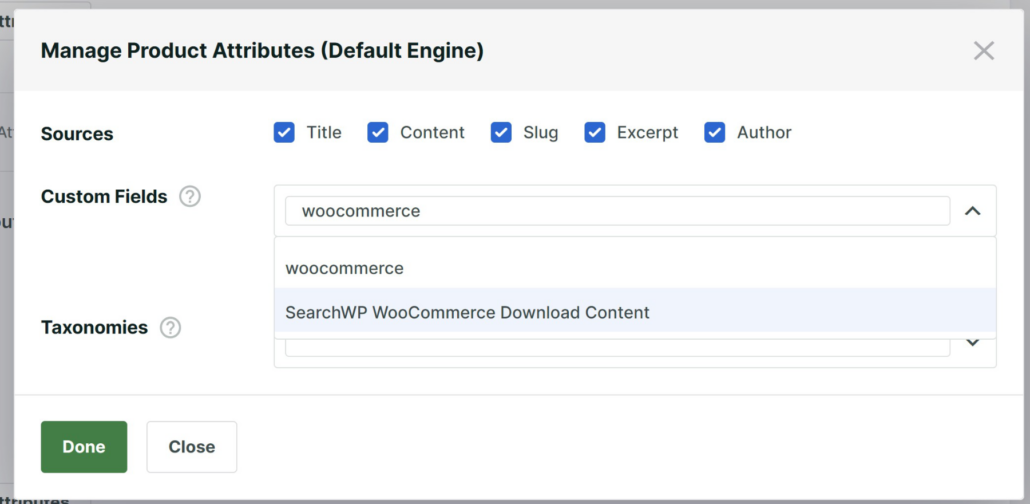Viewport: 1030px width, 504px height.
Task: Open Taxonomies help tooltip icon
Action: coord(170,327)
